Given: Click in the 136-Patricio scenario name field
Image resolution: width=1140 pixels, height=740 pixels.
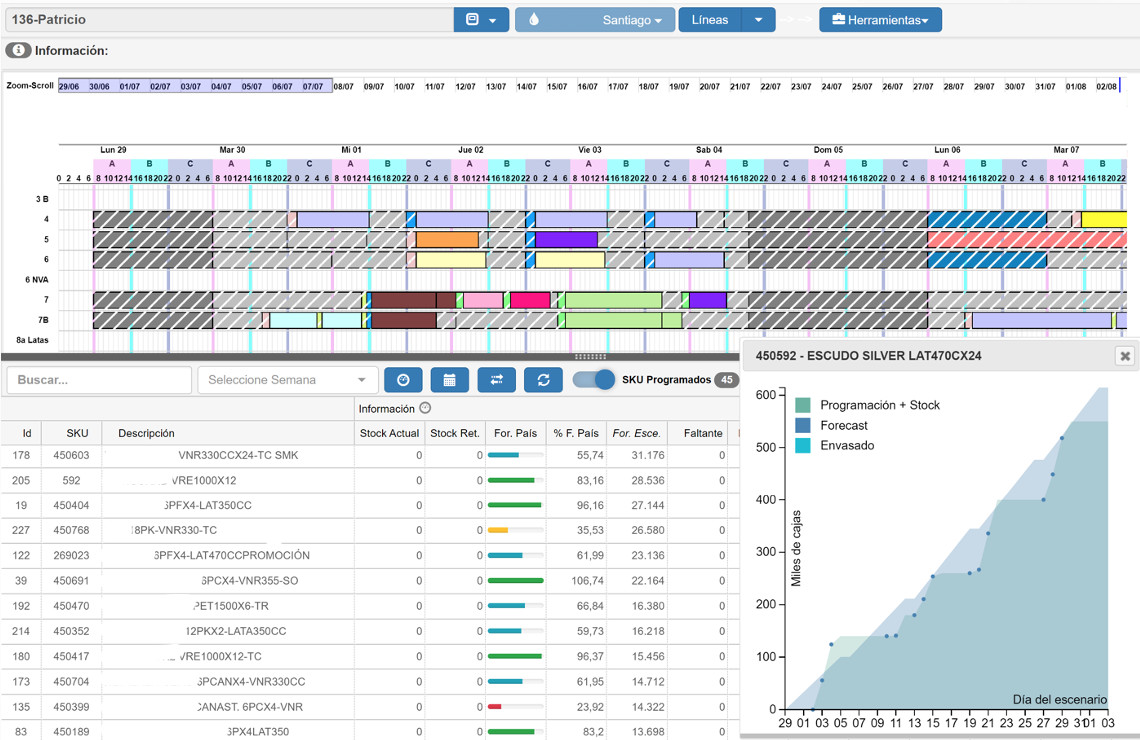Looking at the screenshot, I should click(x=229, y=20).
